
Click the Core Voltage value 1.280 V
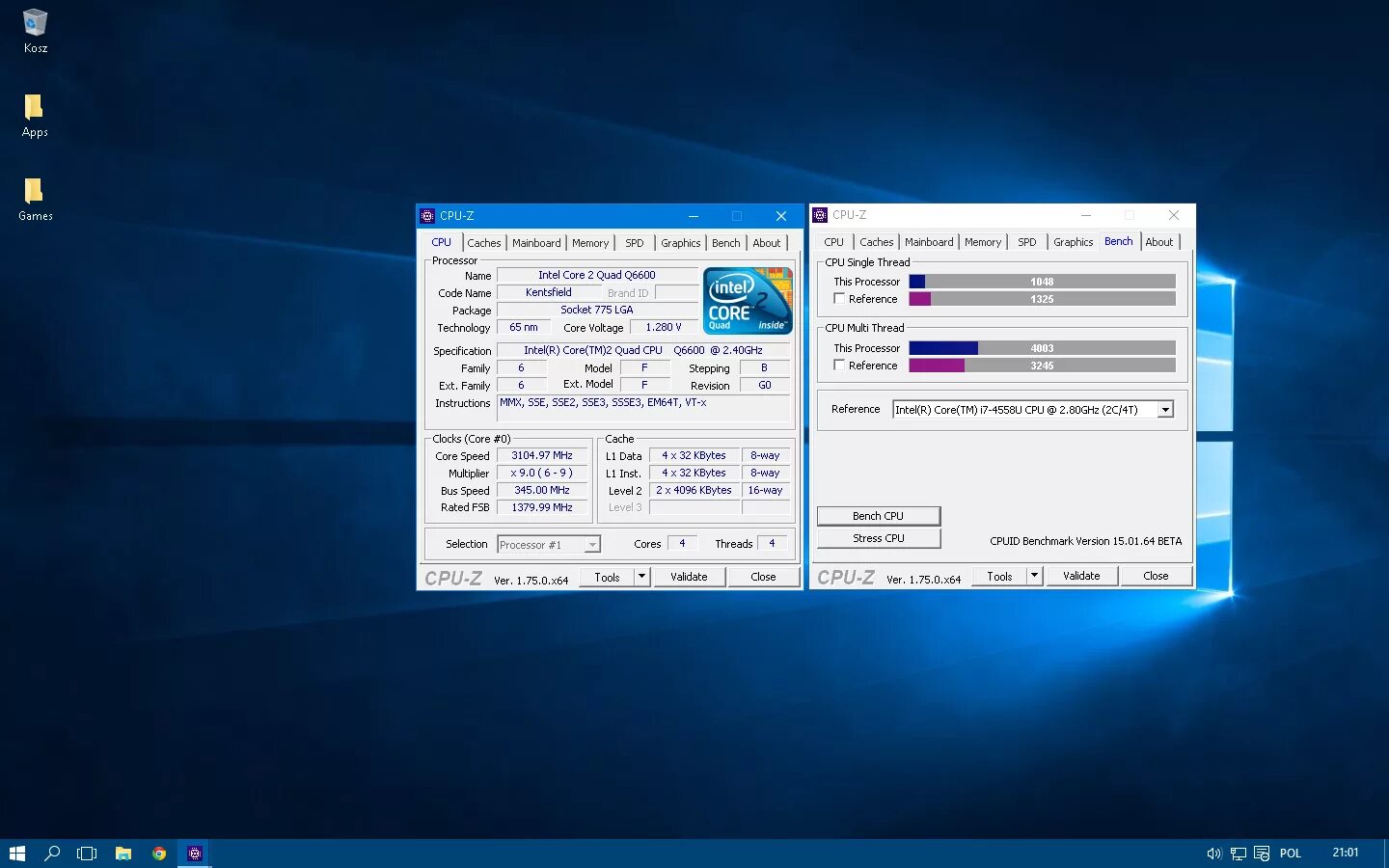click(x=664, y=327)
